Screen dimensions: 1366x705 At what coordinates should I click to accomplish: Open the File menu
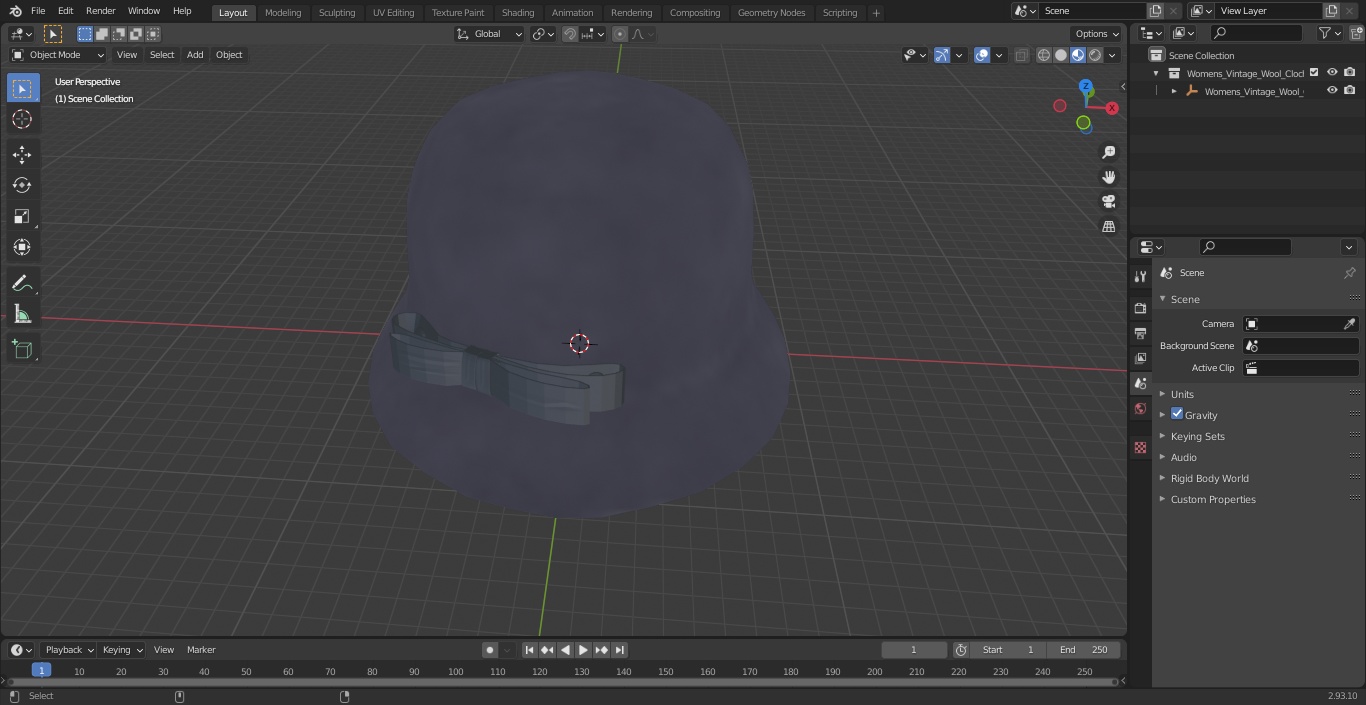pos(38,11)
